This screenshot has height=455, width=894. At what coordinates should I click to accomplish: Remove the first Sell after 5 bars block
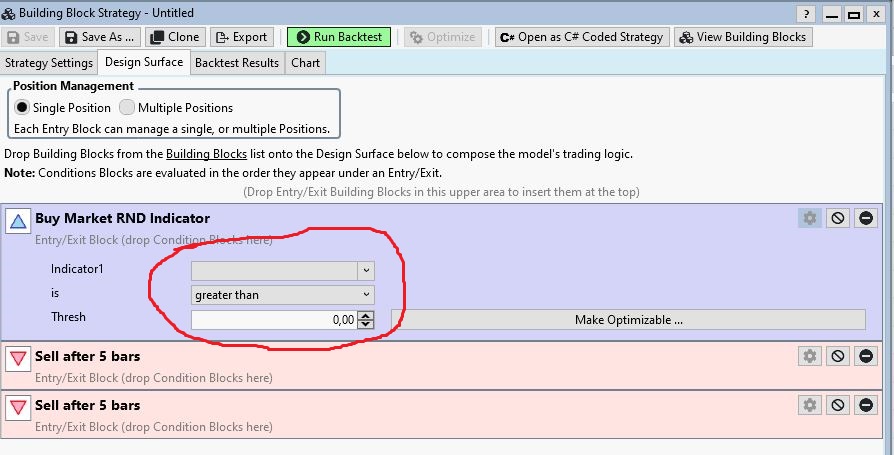click(865, 356)
